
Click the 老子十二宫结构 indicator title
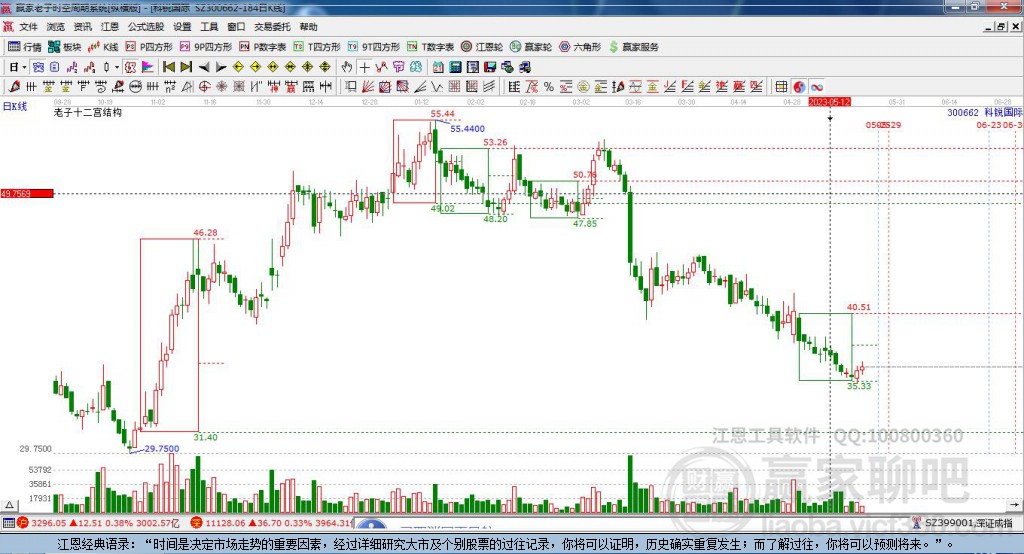[88, 112]
